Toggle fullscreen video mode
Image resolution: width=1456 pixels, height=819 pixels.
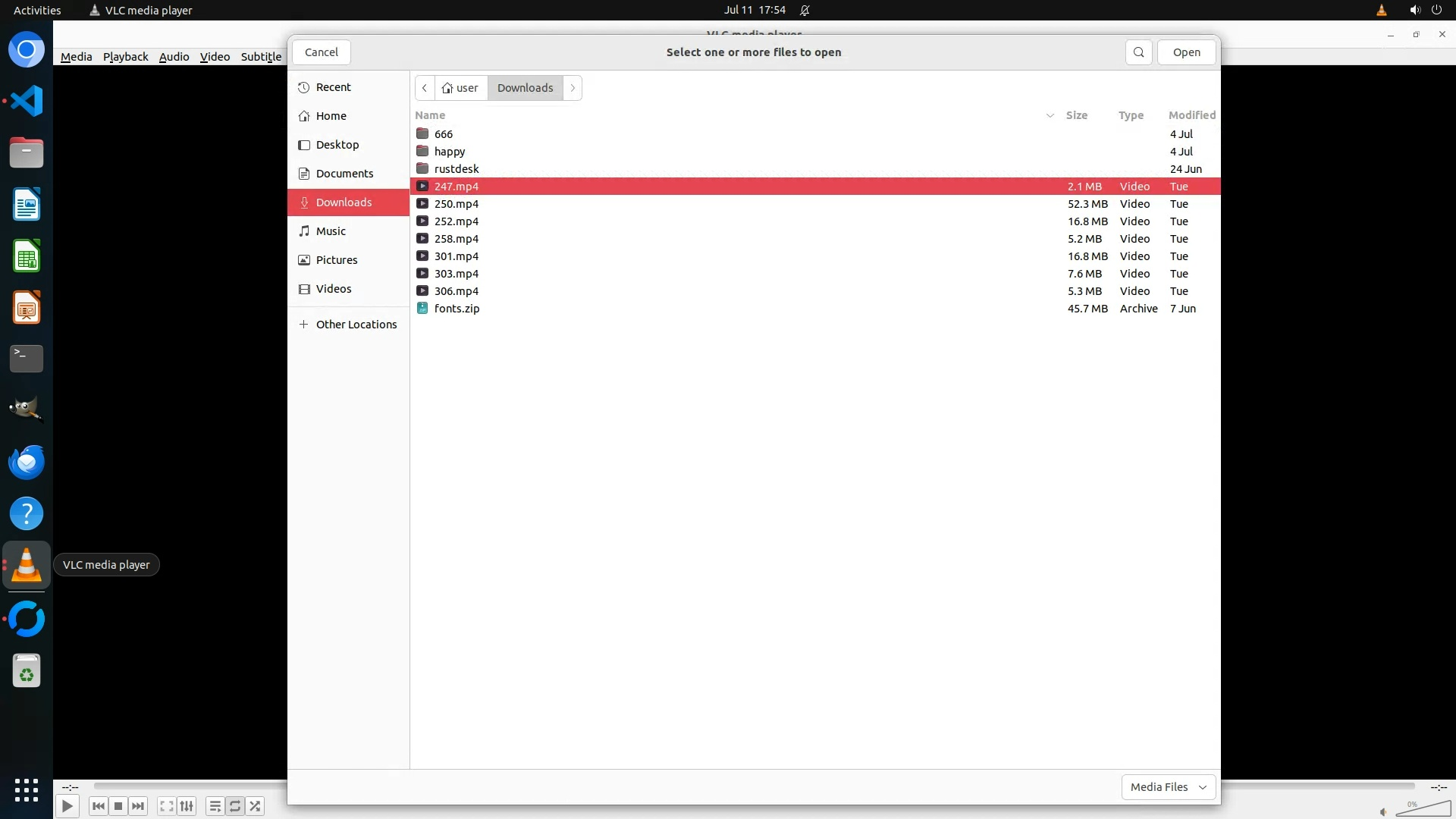click(167, 806)
